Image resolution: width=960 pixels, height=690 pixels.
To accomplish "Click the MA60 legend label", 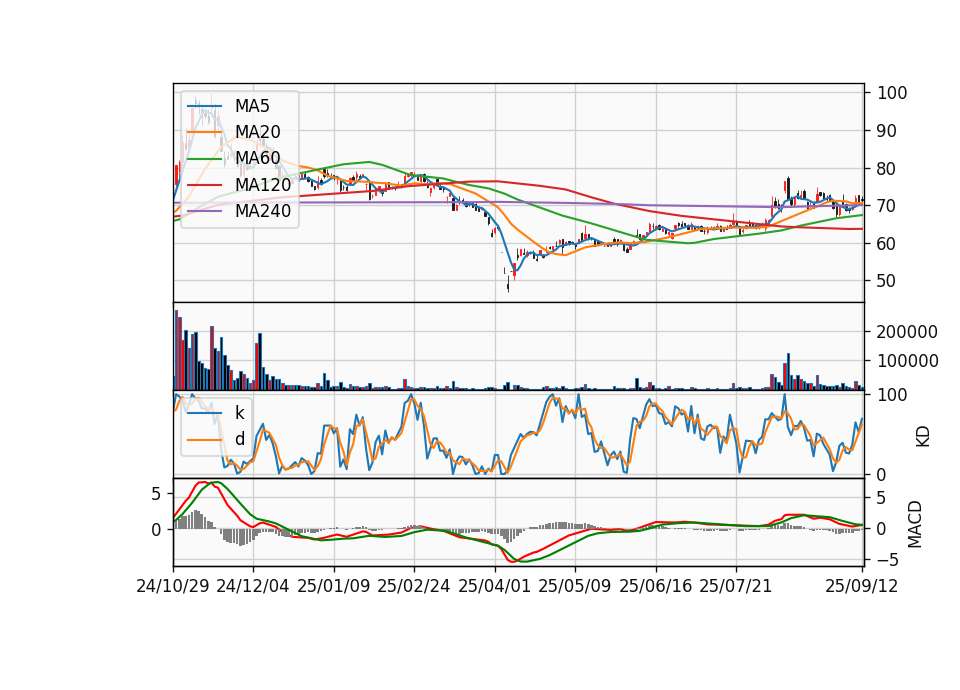I will pos(257,158).
